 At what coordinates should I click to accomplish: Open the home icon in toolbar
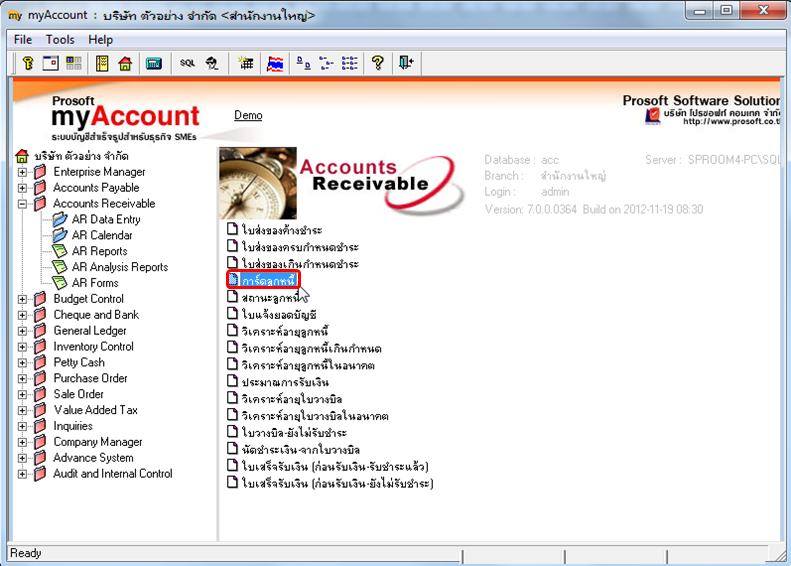[x=125, y=64]
